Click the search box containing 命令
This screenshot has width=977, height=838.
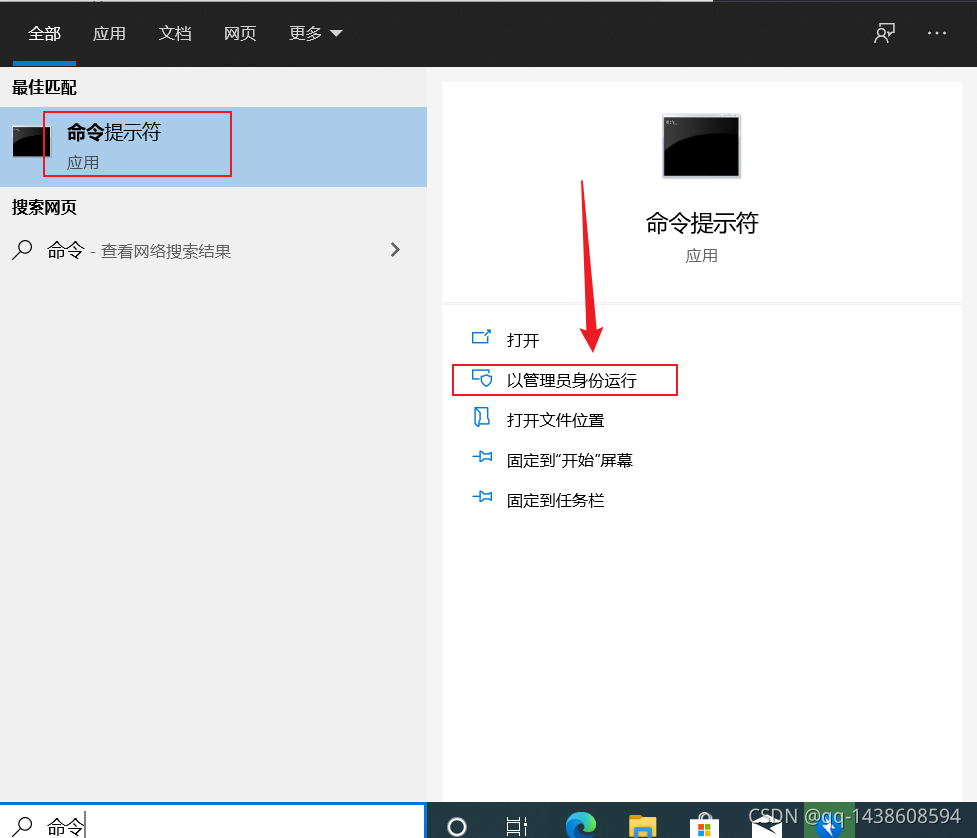pyautogui.click(x=212, y=822)
